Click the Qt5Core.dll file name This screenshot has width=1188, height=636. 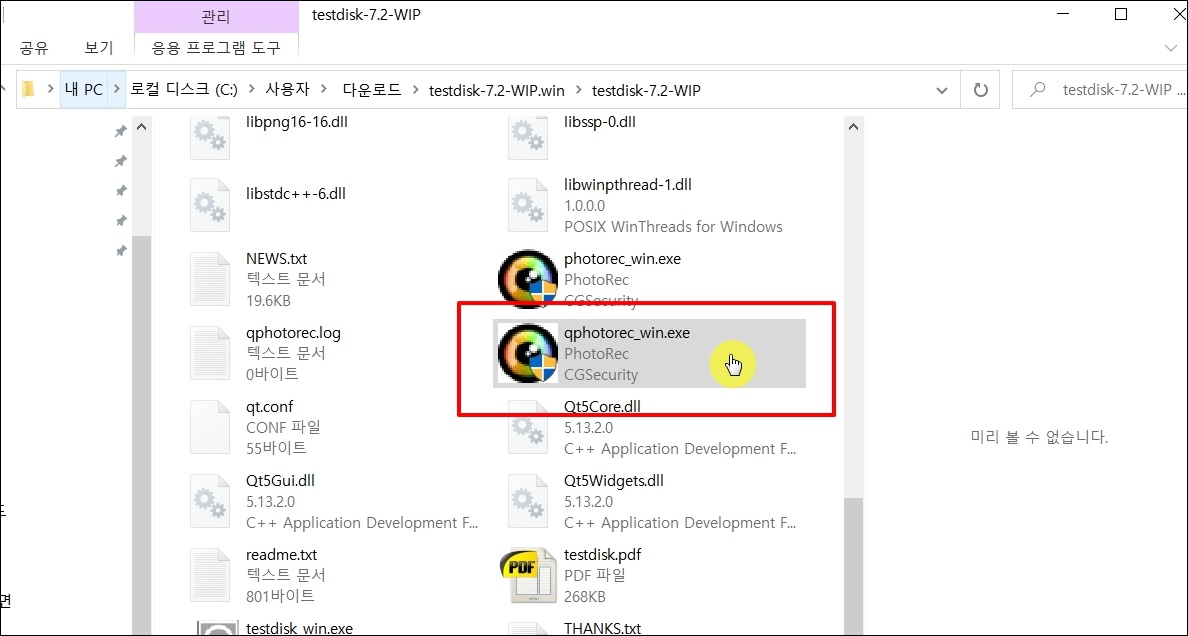coord(602,407)
